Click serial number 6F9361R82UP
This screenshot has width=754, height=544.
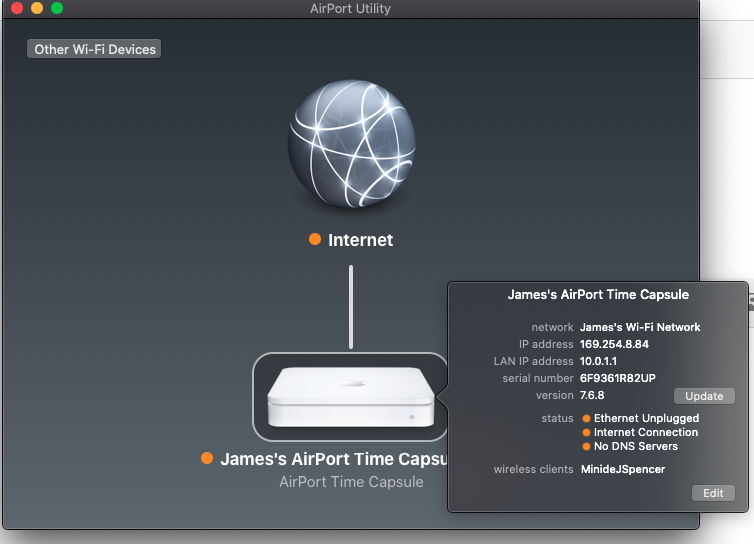pyautogui.click(x=617, y=378)
